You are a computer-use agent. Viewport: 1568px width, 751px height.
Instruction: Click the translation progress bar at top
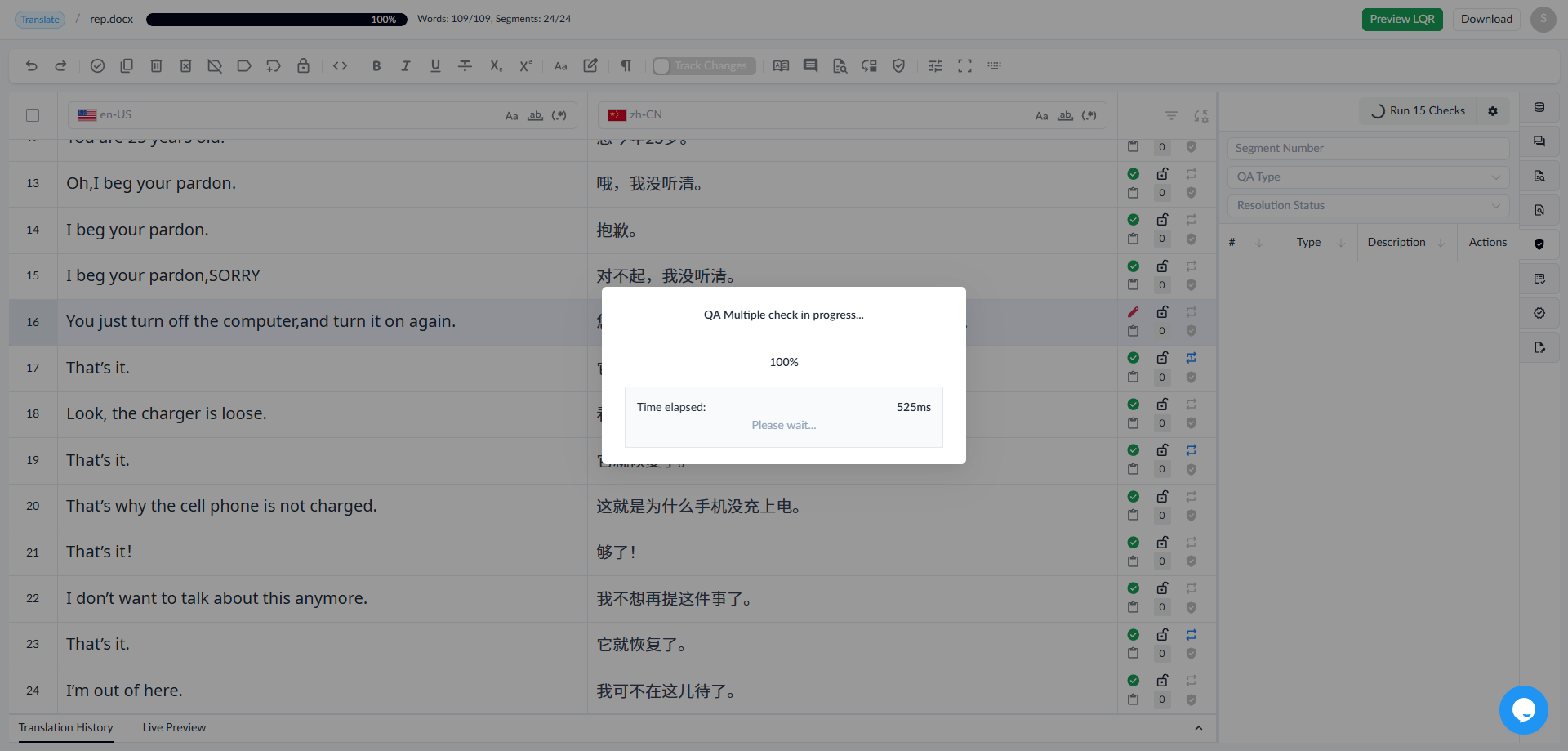pyautogui.click(x=277, y=20)
